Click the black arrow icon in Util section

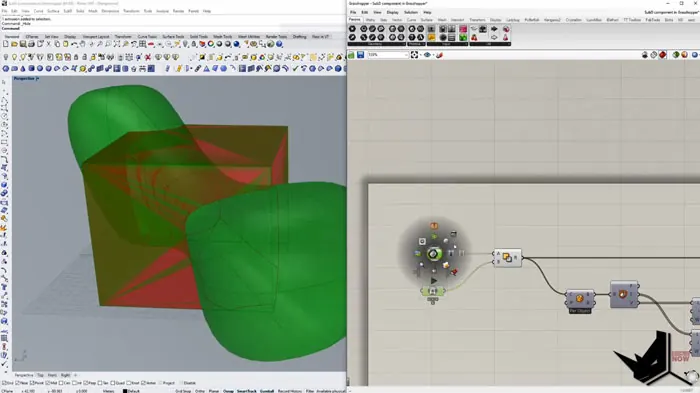494,29
